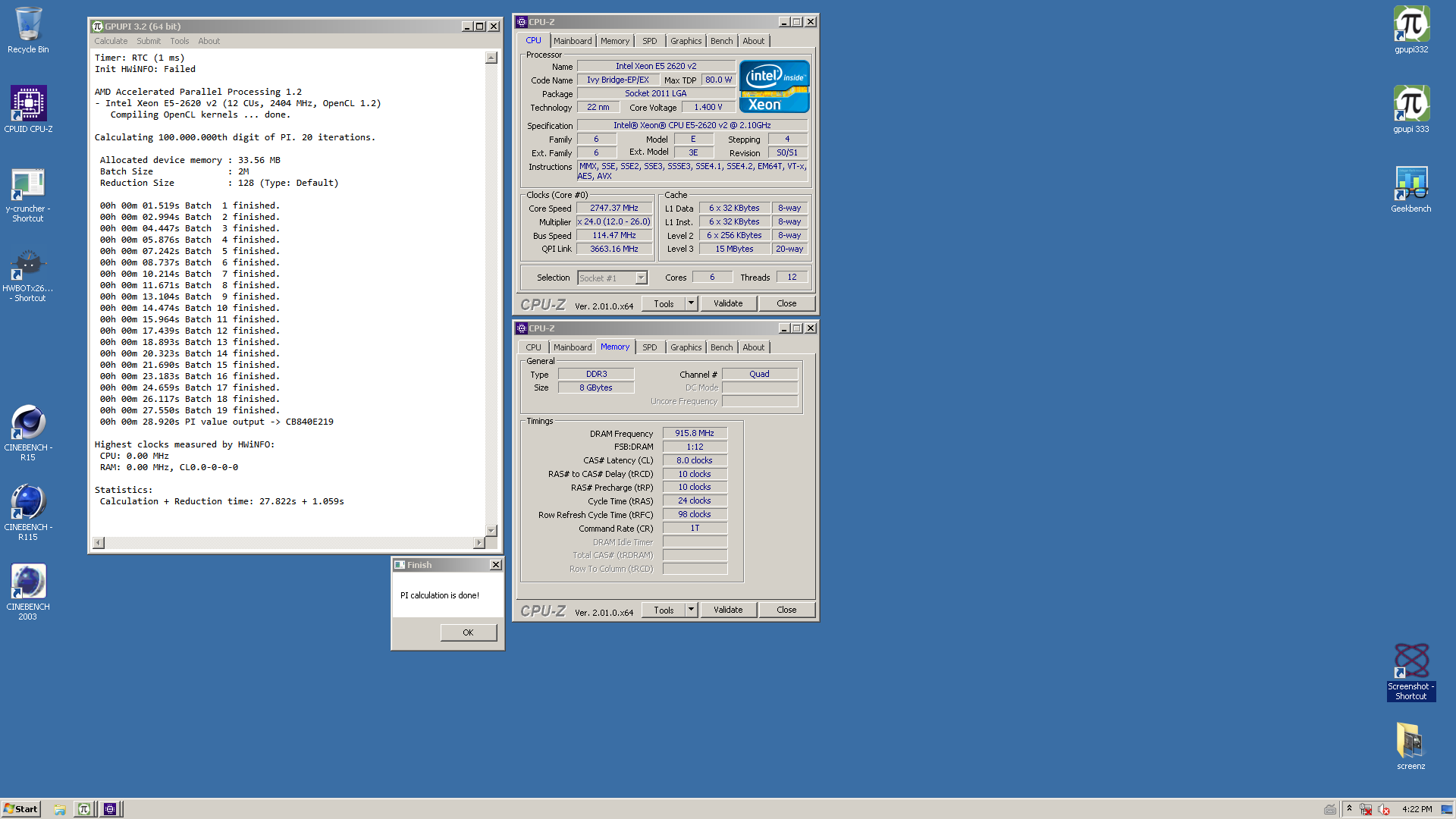Expand Tools dropdown arrow in upper CPU-Z
This screenshot has height=819, width=1456.
click(691, 303)
